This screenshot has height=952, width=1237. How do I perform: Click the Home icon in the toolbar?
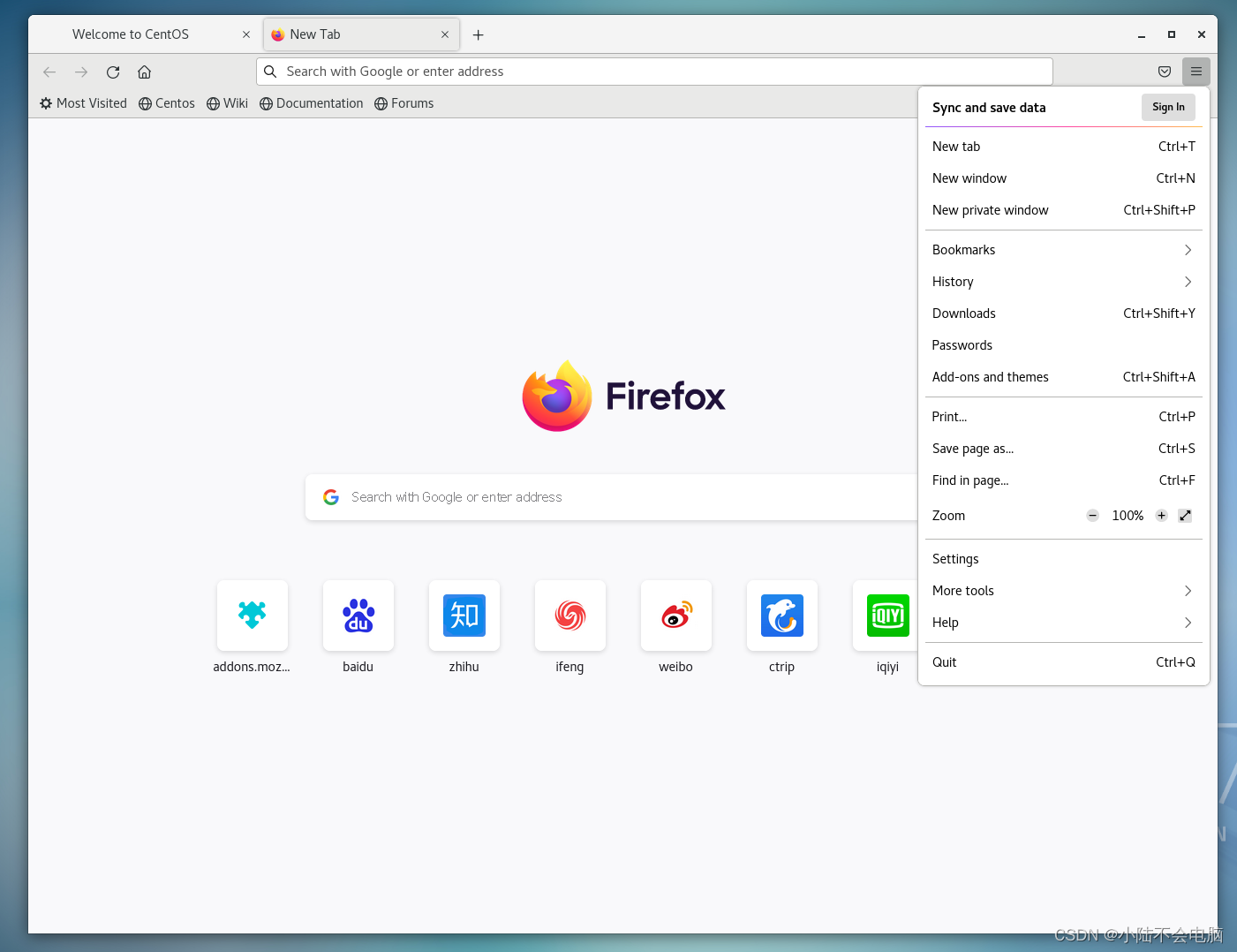point(144,72)
